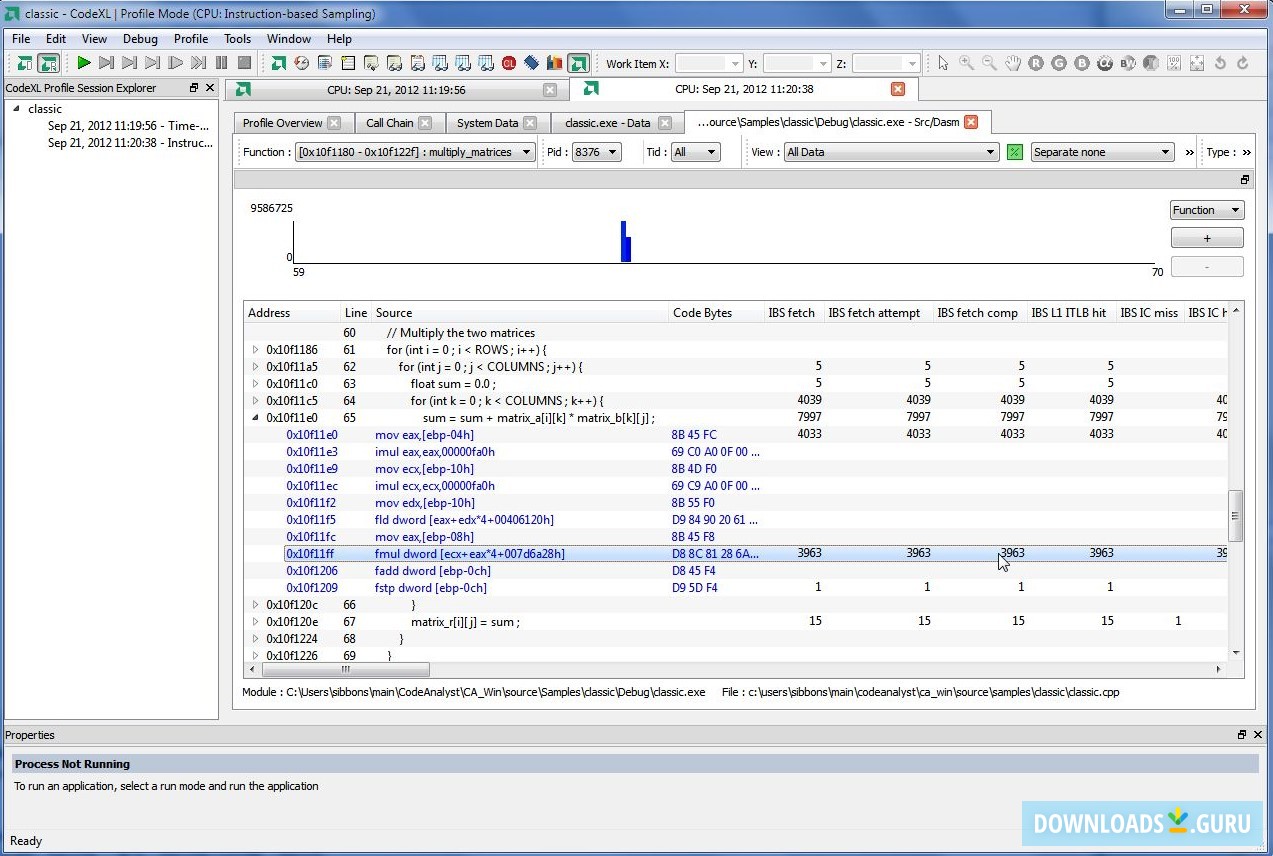1273x856 pixels.
Task: Click the blue memory chip toolbar icon
Action: pyautogui.click(x=531, y=63)
